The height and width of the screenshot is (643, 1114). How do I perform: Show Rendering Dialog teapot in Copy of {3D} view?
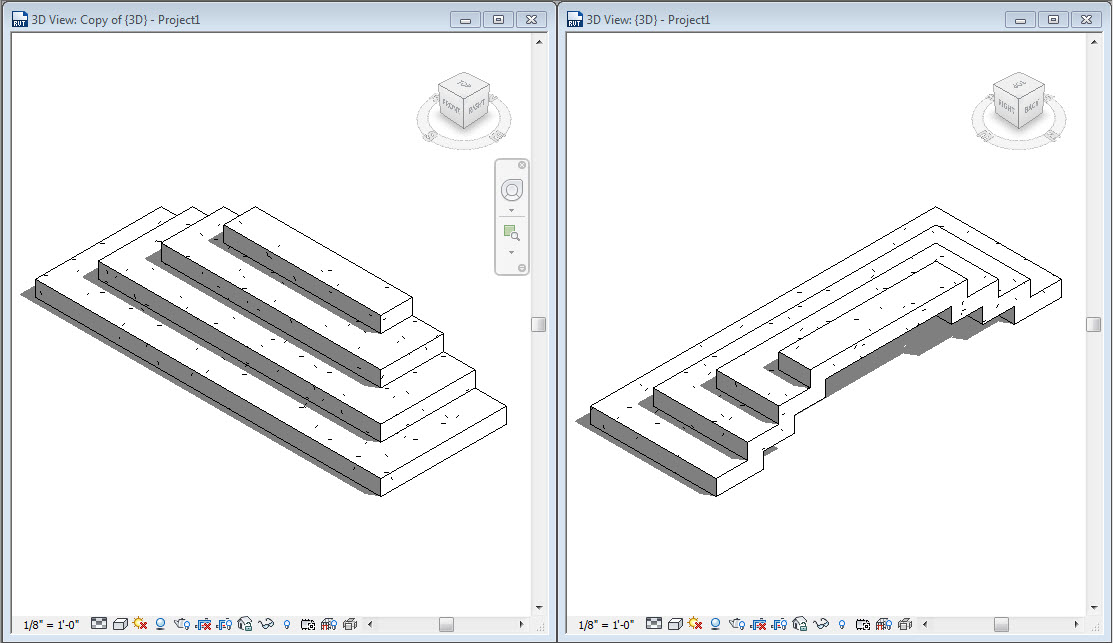click(x=182, y=624)
